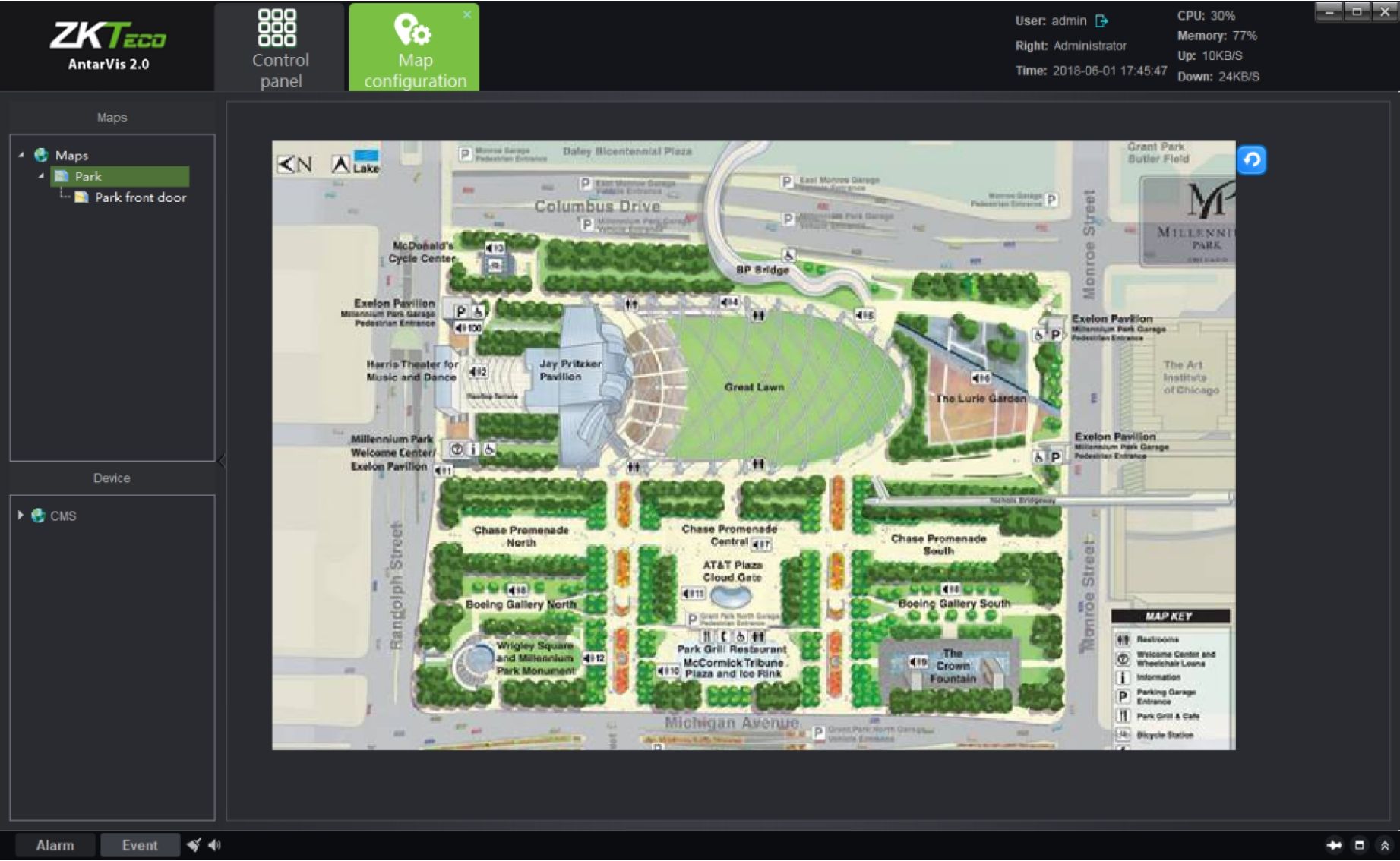Click the pin icon in bottom bar
The height and width of the screenshot is (861, 1400).
tap(1334, 845)
